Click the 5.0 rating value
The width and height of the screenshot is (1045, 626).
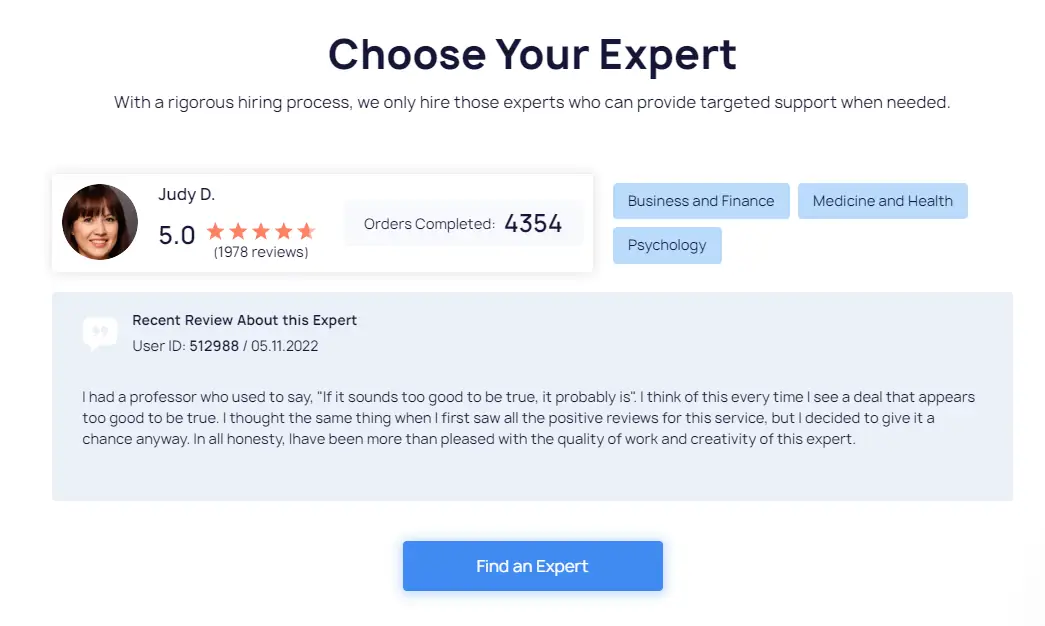176,235
